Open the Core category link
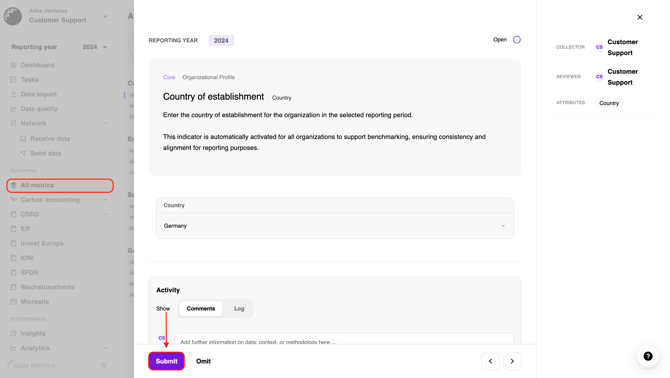Image resolution: width=670 pixels, height=378 pixels. click(169, 77)
